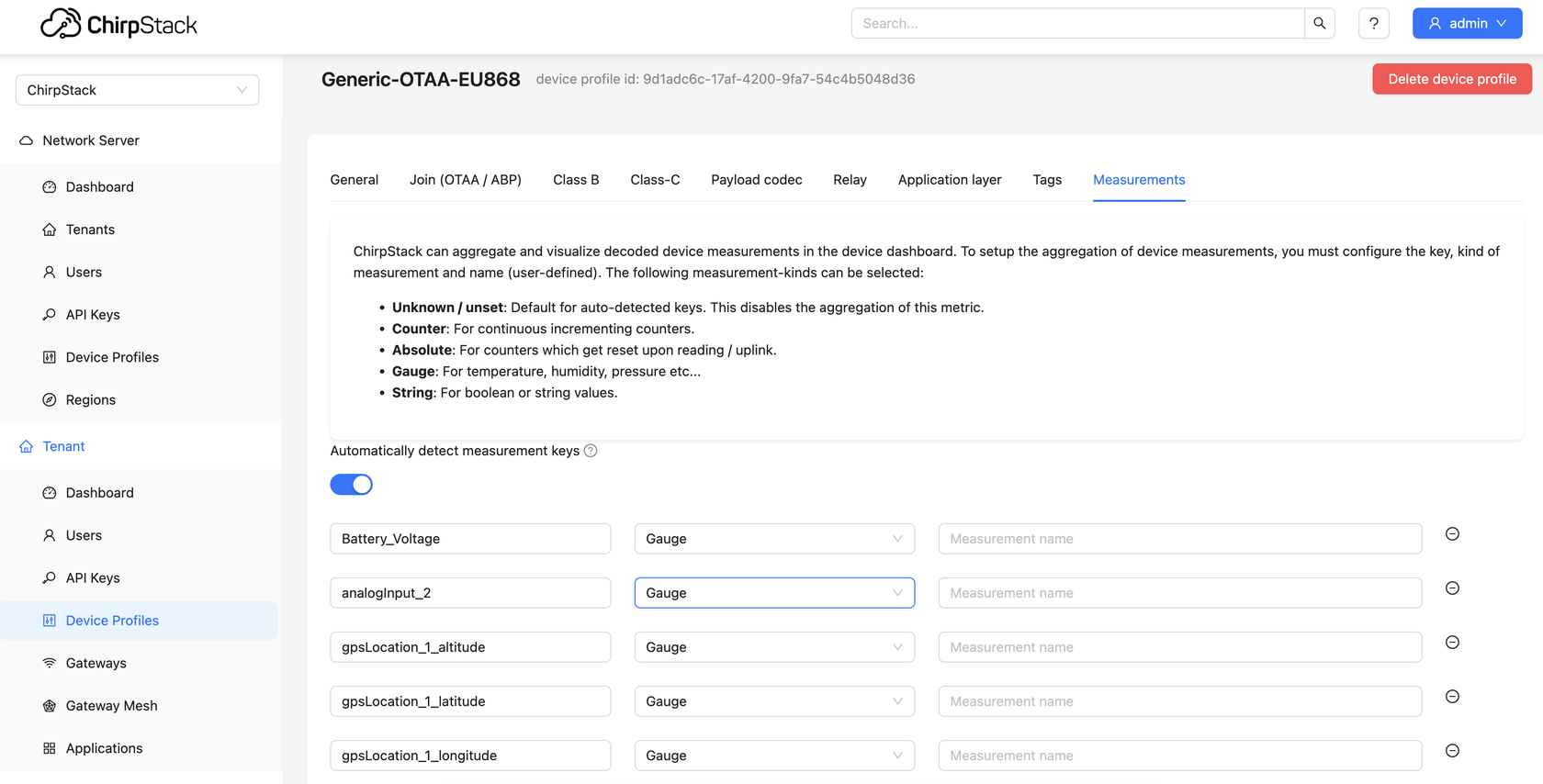Viewport: 1543px width, 784px height.
Task: Click the ChirpStack logo
Action: [x=119, y=25]
